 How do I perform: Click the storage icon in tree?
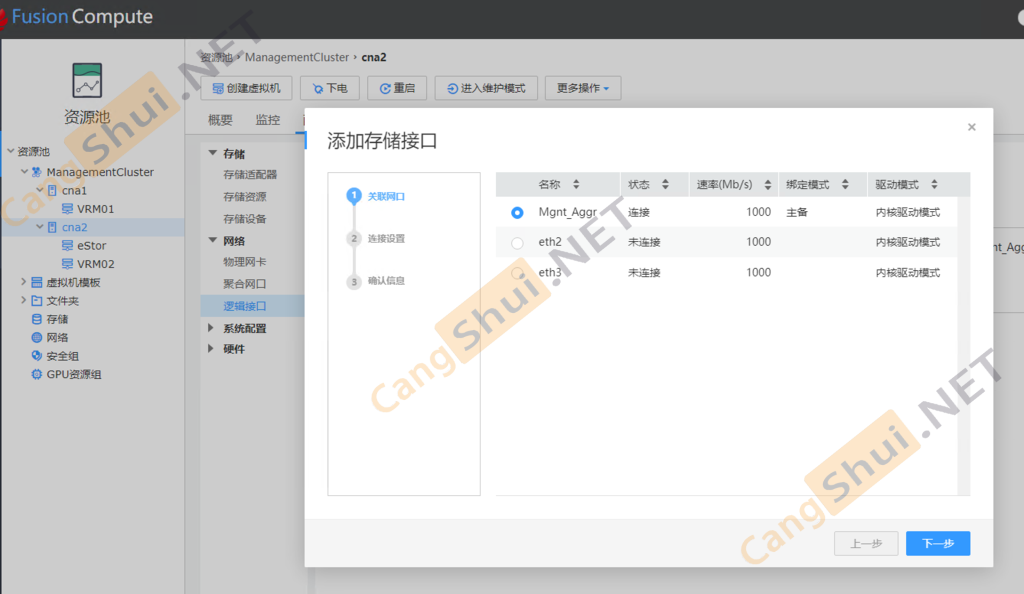(x=37, y=319)
